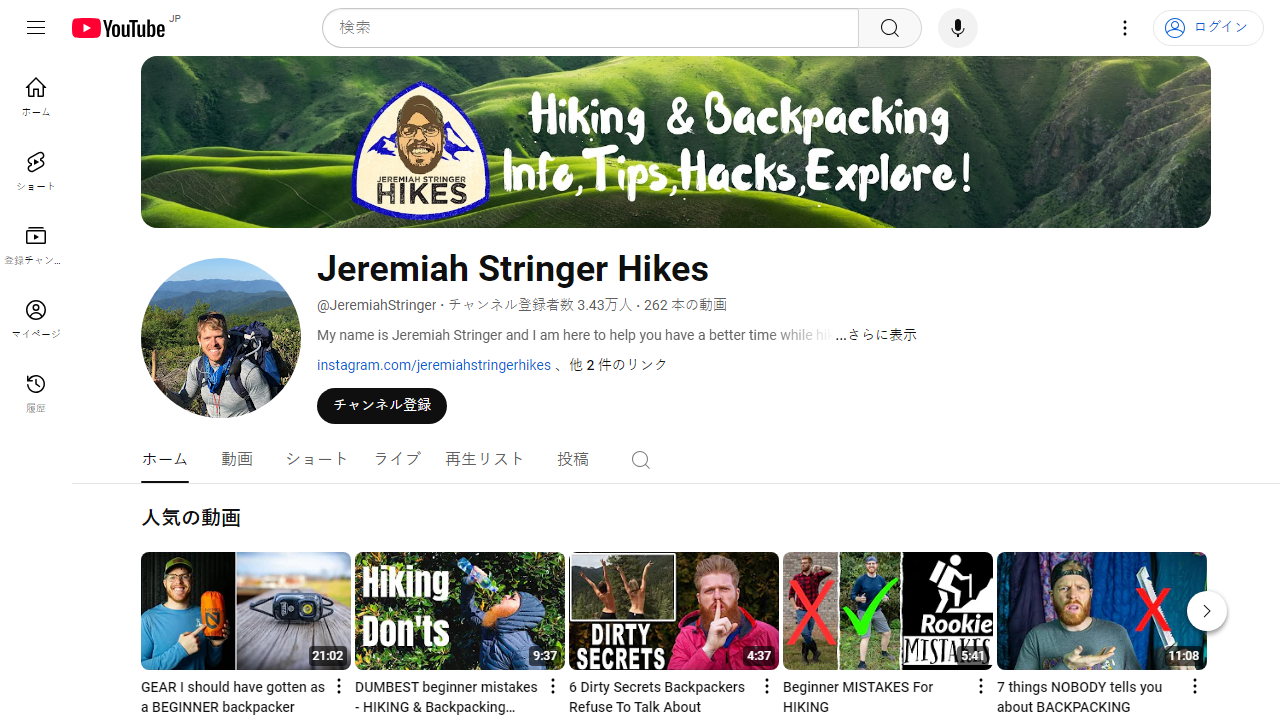Open the hamburger guide menu
The height and width of the screenshot is (720, 1280).
36,28
